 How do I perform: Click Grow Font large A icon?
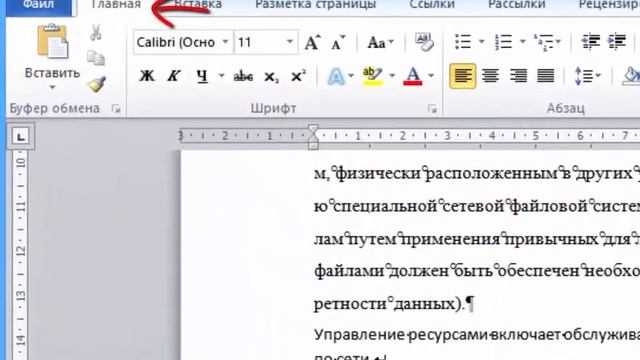[x=313, y=42]
